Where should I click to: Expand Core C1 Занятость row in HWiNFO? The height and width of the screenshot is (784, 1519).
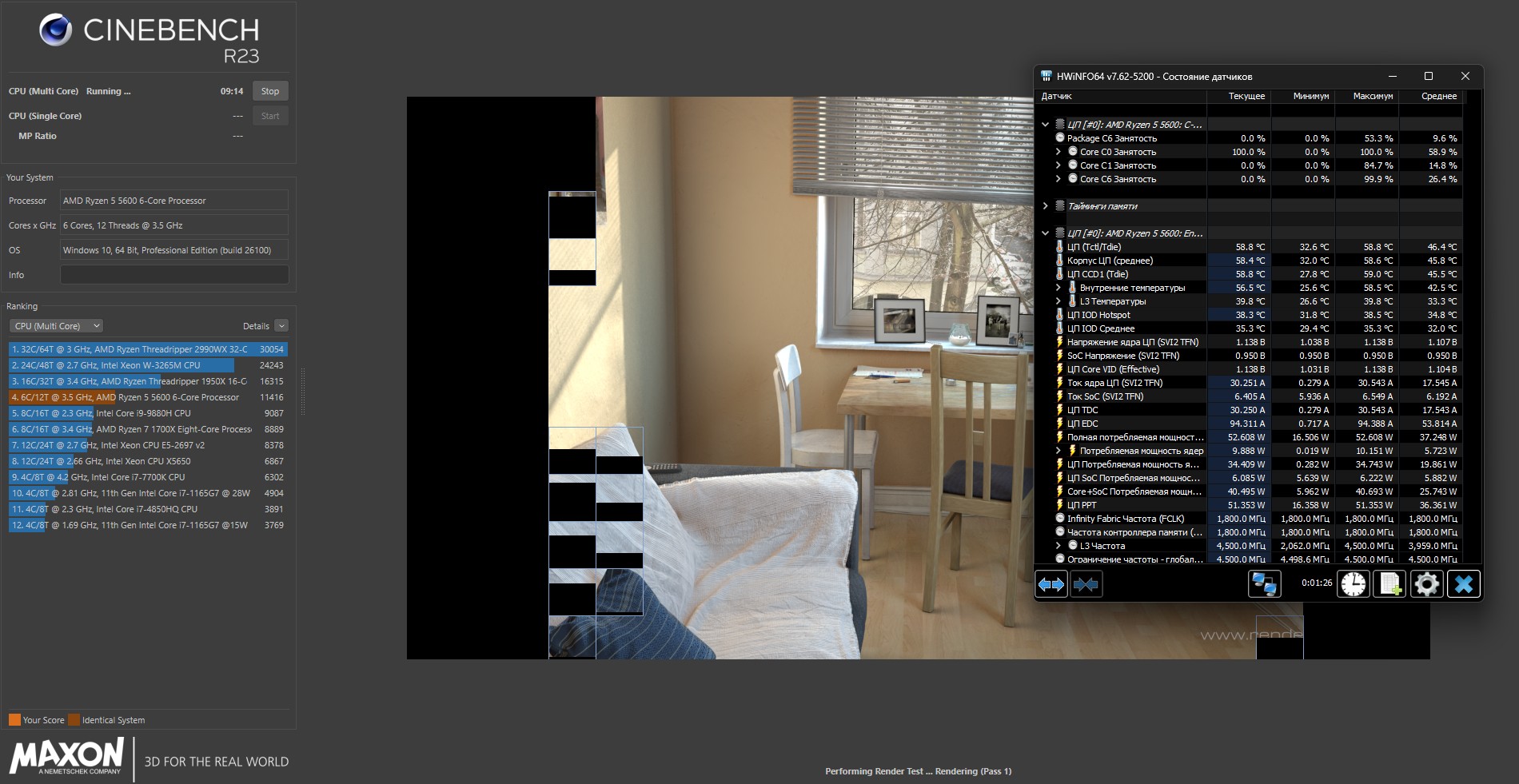(1059, 165)
